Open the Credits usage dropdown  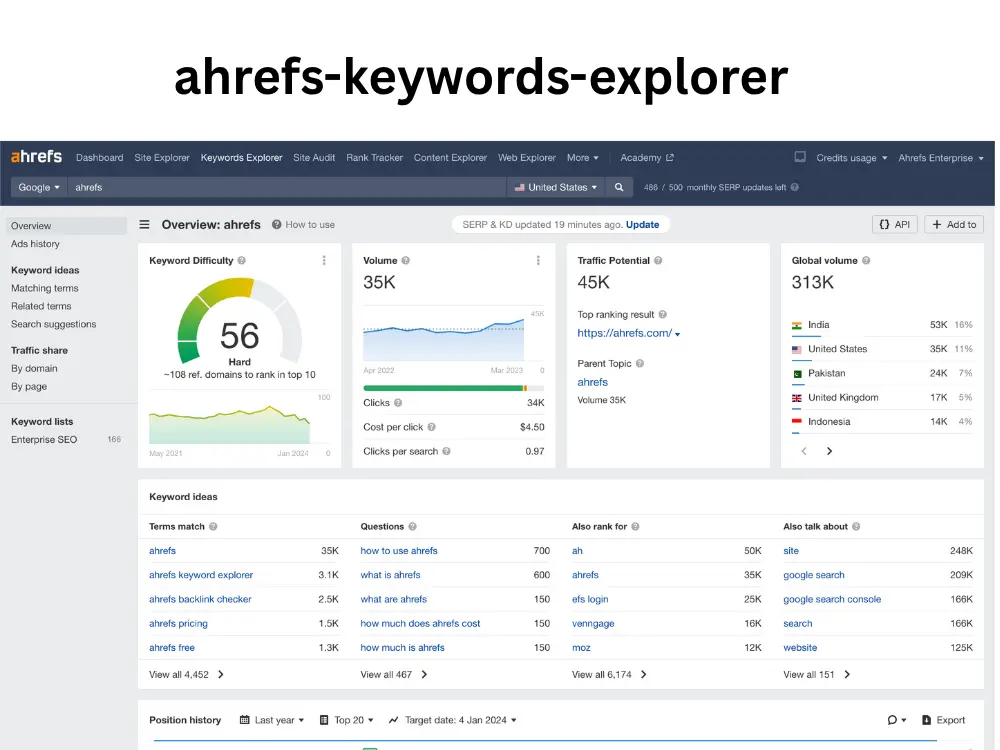pos(851,158)
